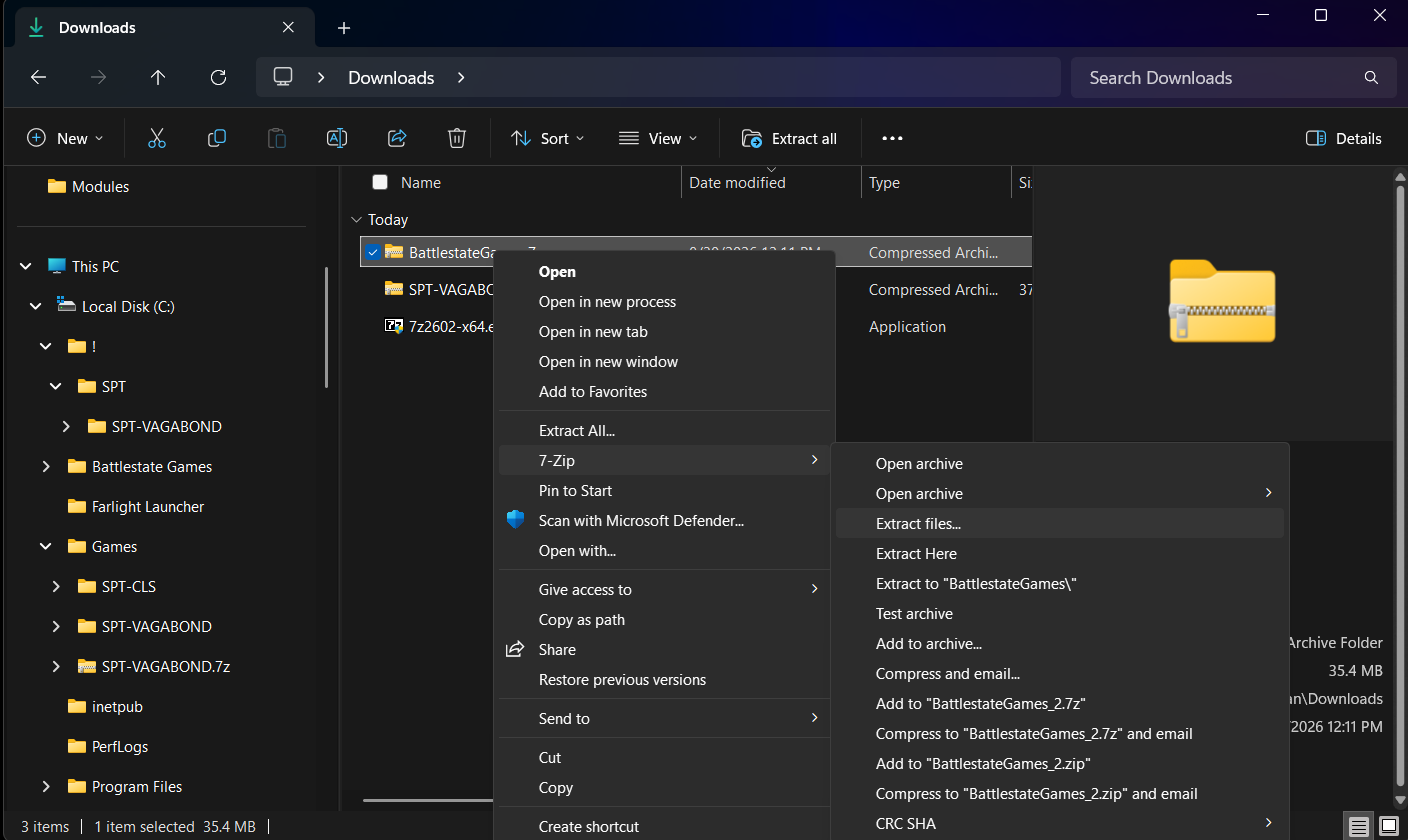Select Copy as path menu entry
The image size is (1408, 840).
(664, 619)
